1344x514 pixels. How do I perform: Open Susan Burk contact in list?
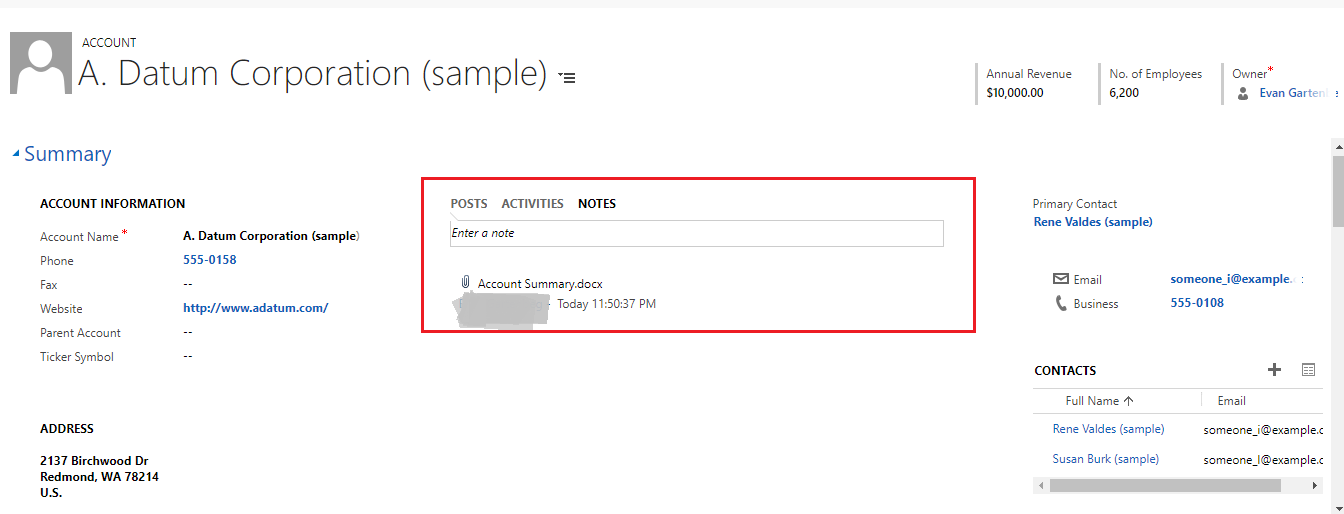click(1105, 459)
